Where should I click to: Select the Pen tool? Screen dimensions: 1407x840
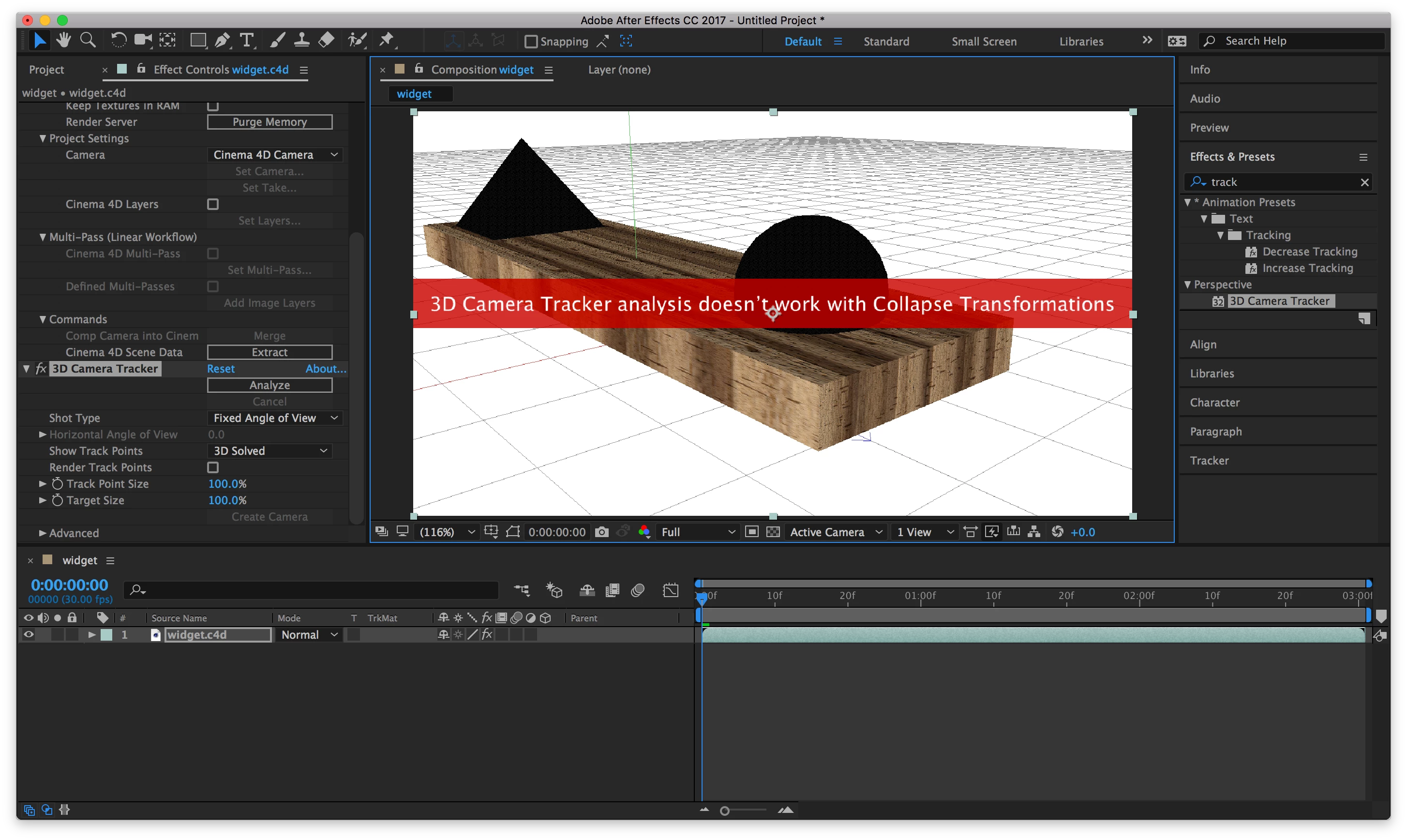coord(222,40)
